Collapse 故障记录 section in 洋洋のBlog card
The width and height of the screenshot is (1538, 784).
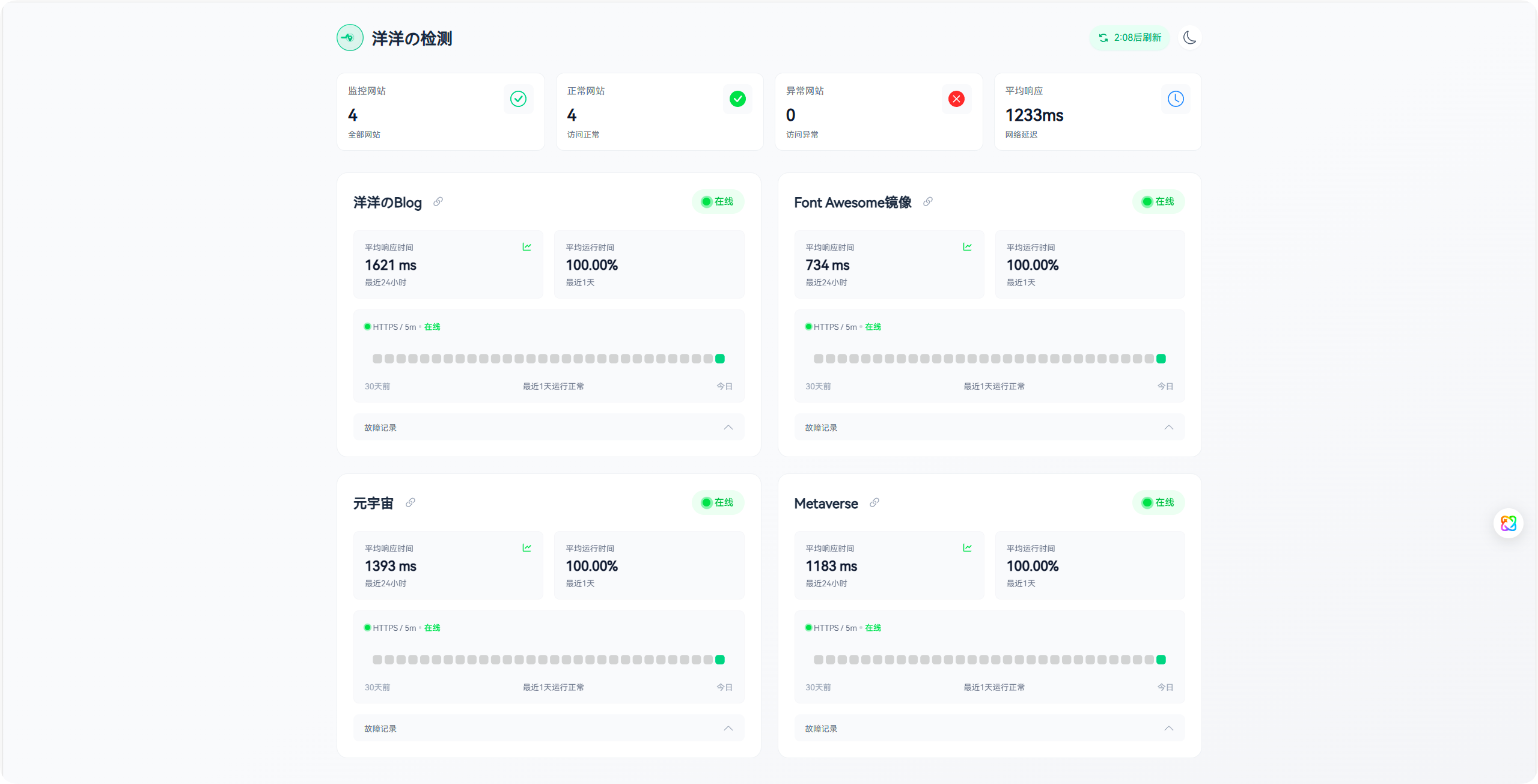(728, 427)
